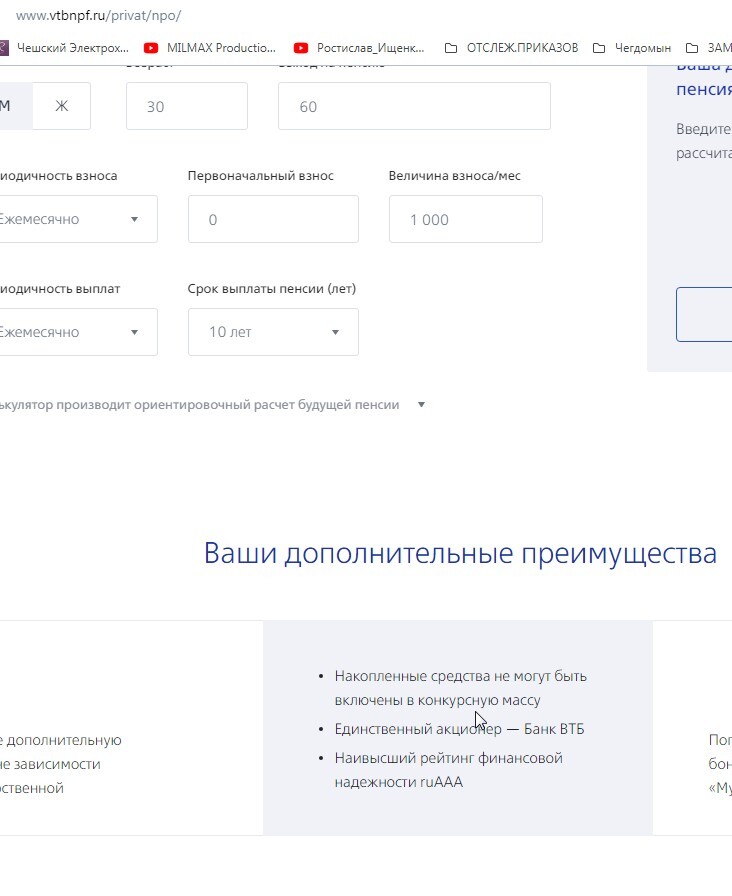Expand the calculator disclaimer about ориентировочный расчет
The image size is (732, 896).
click(x=421, y=405)
